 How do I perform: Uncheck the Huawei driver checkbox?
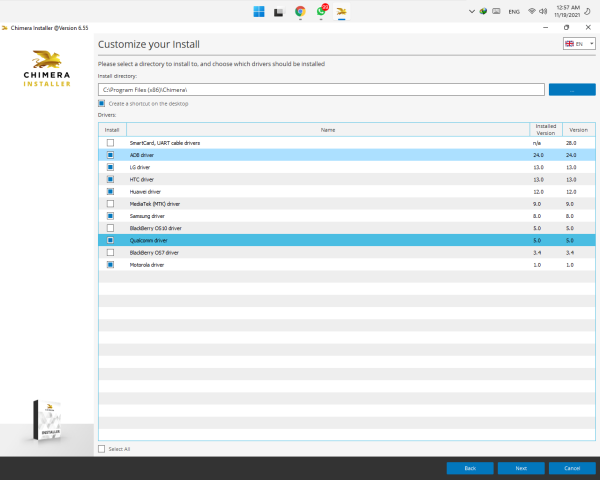click(x=110, y=191)
